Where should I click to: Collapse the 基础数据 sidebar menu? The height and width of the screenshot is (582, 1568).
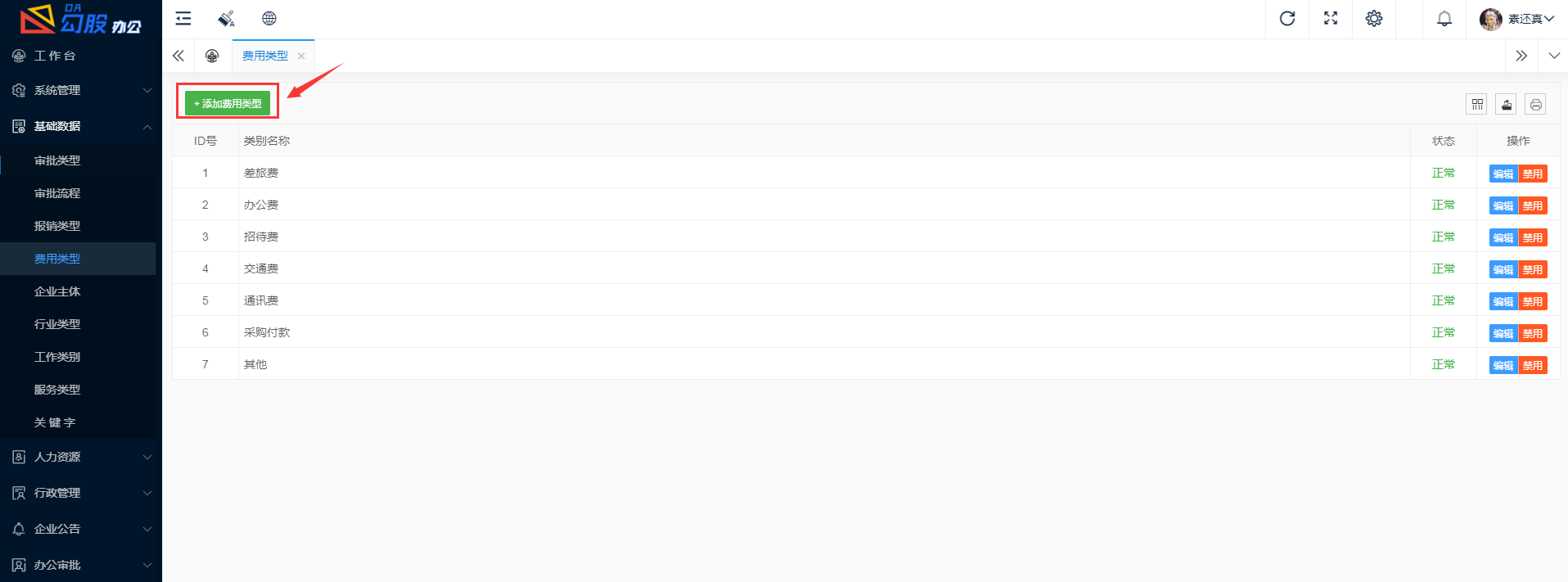click(x=81, y=126)
